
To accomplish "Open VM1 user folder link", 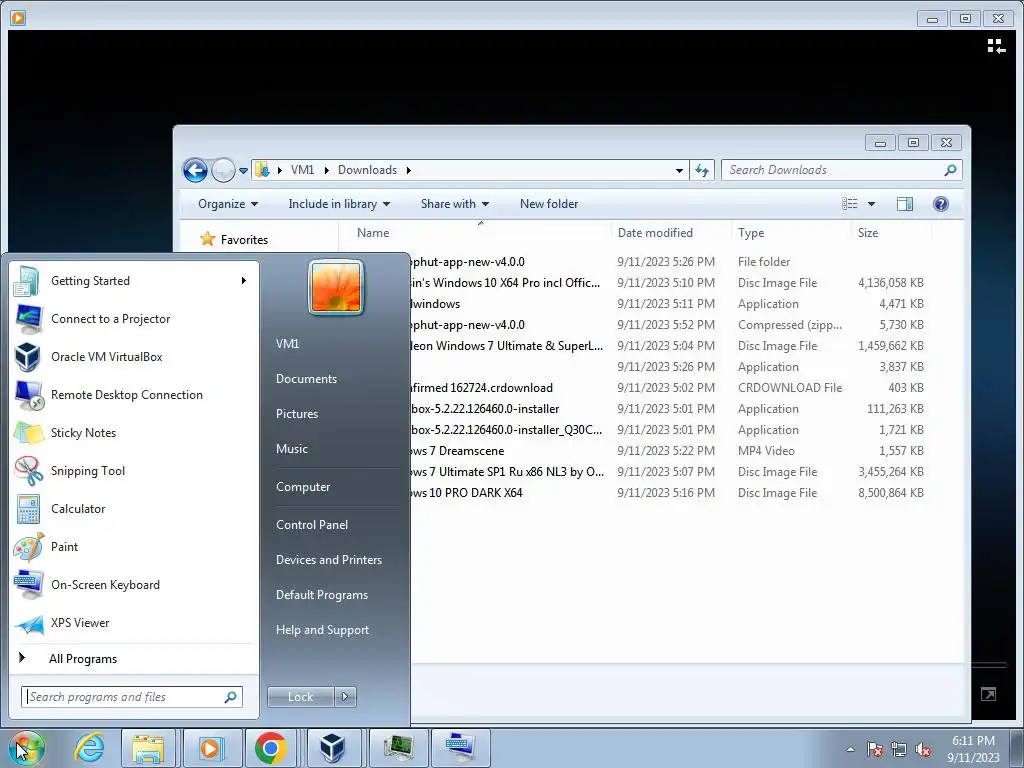I will 287,344.
